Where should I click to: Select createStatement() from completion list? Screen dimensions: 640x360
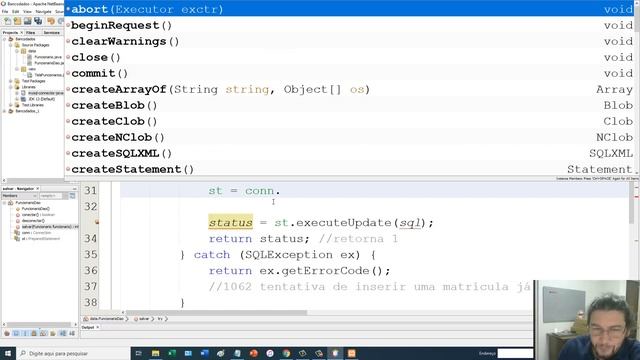[x=349, y=169]
